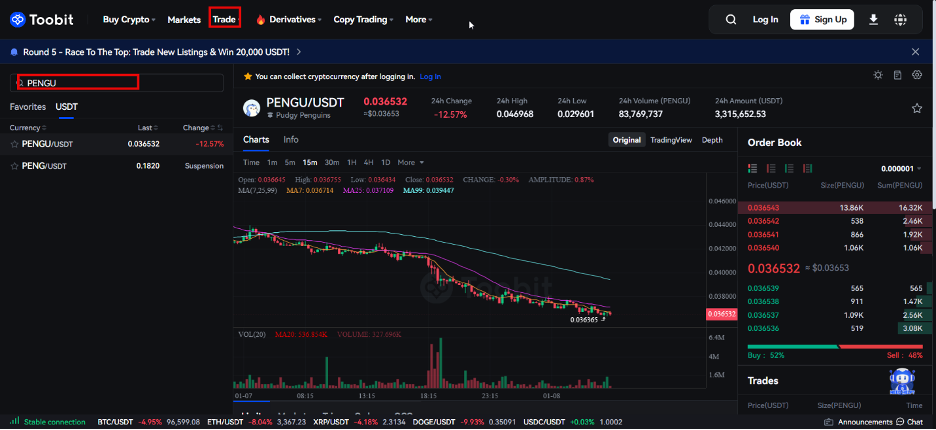
Task: Switch to the Charts tab
Action: 256,140
